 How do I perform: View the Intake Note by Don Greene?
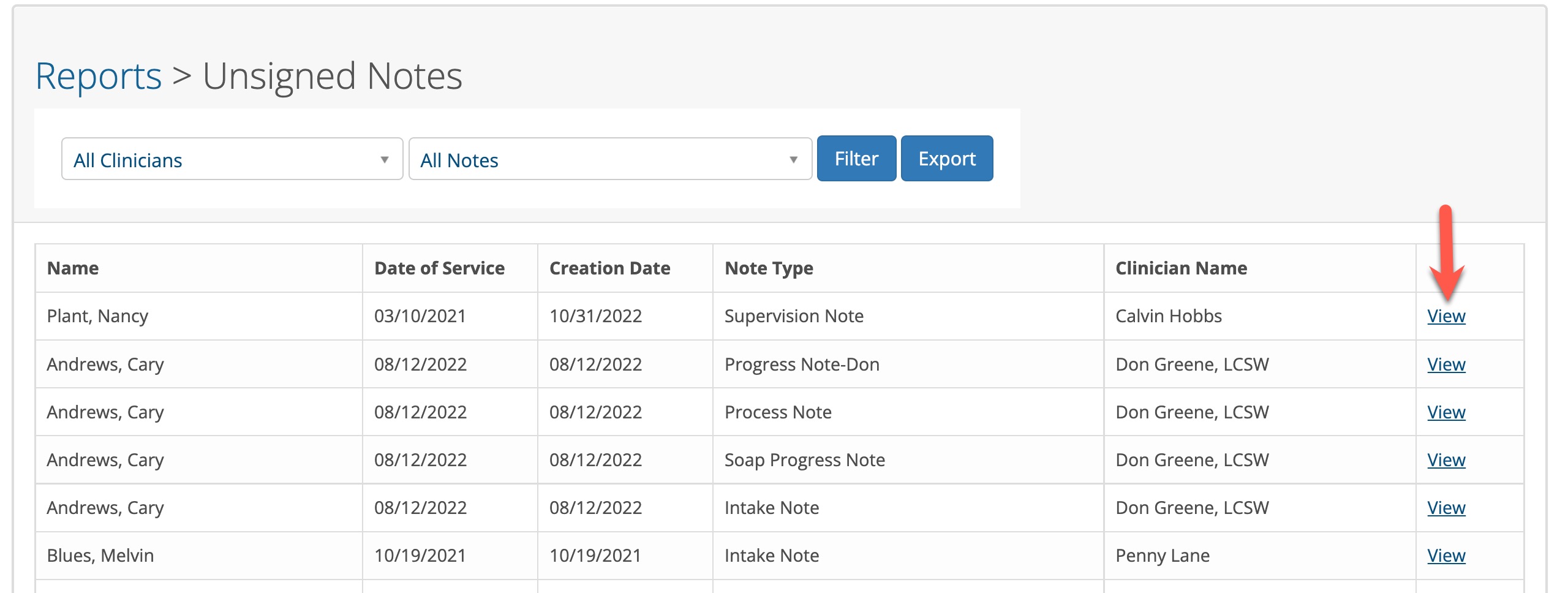click(1447, 507)
